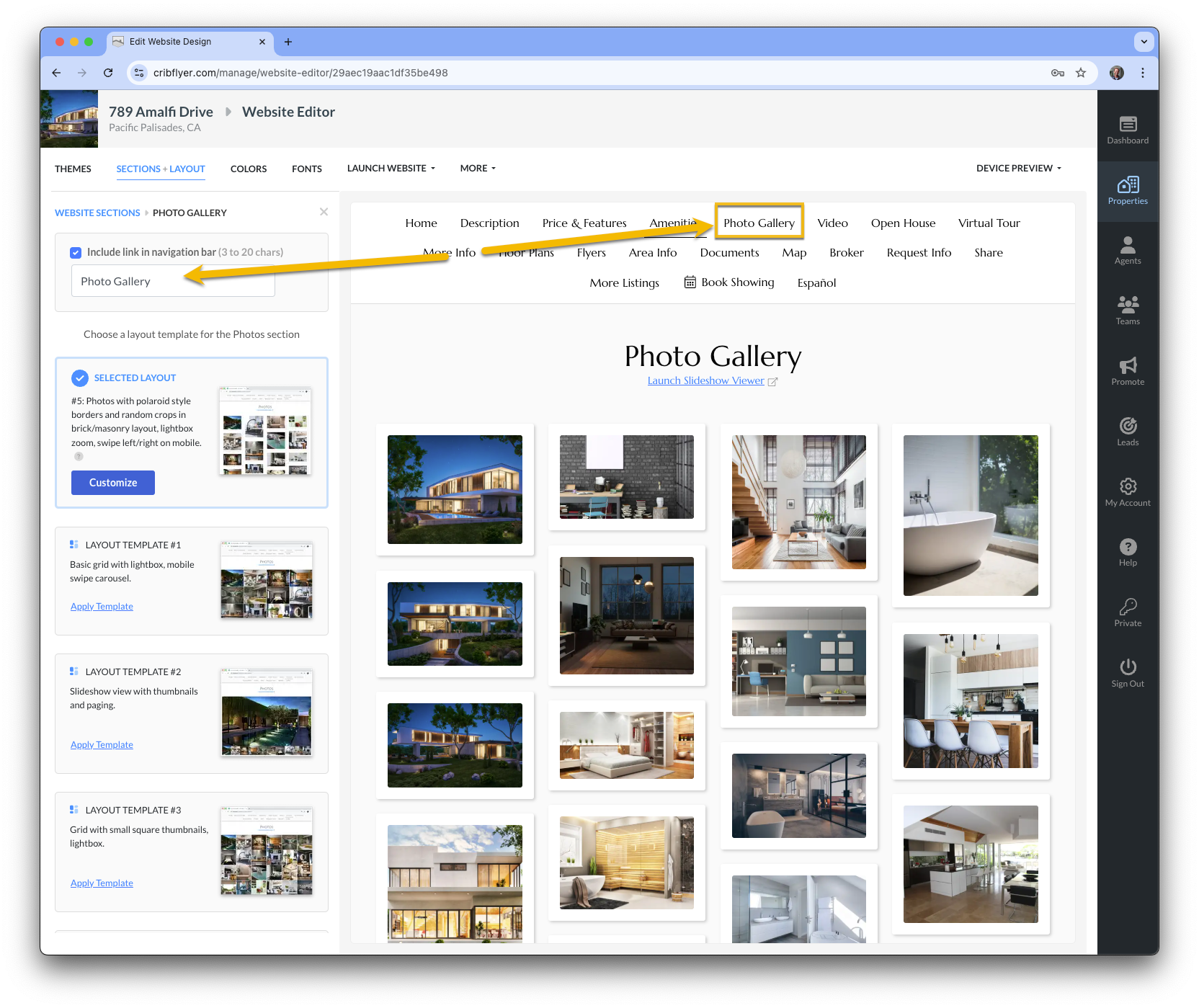Open the Promote megaphone icon

click(x=1128, y=372)
